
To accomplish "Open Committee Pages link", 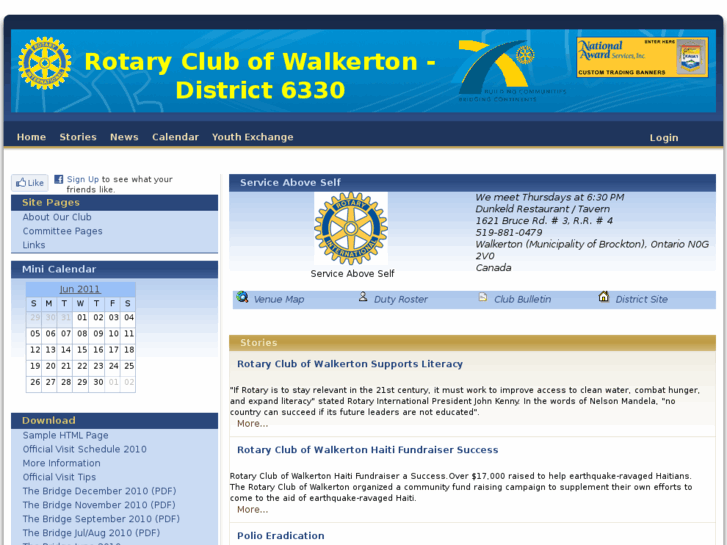I will coord(63,231).
